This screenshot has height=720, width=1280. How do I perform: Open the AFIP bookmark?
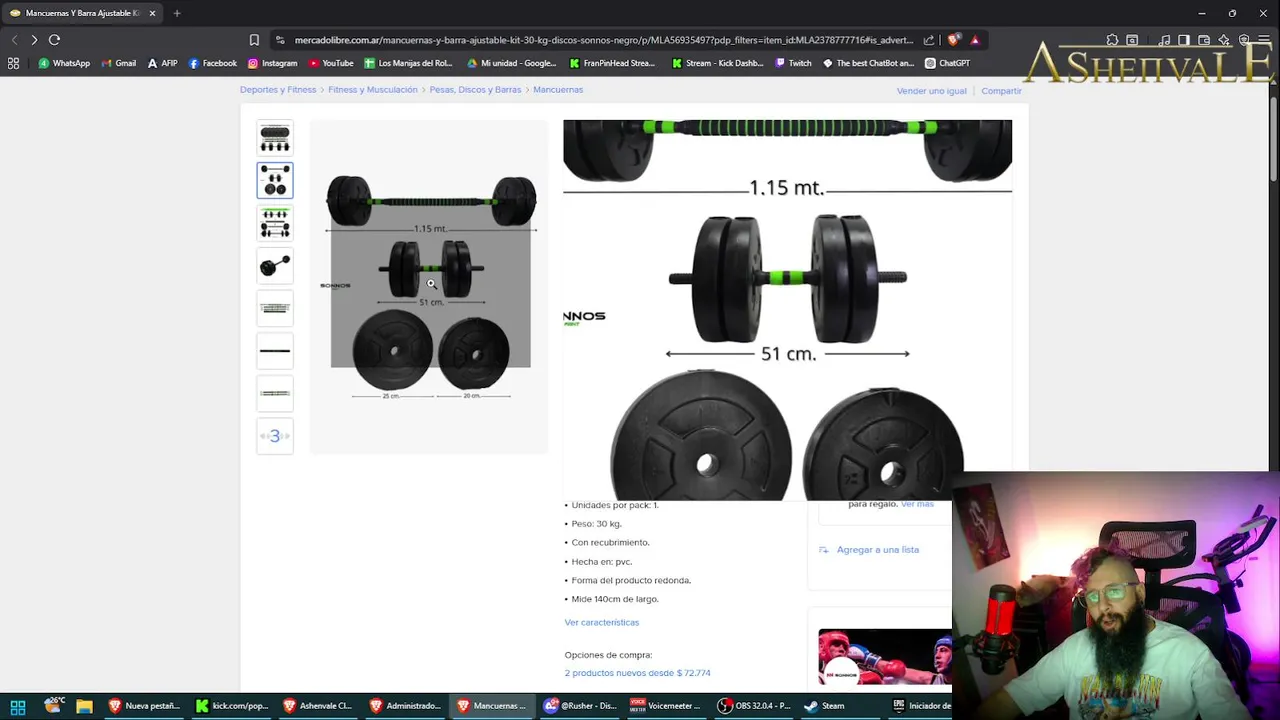pyautogui.click(x=162, y=63)
